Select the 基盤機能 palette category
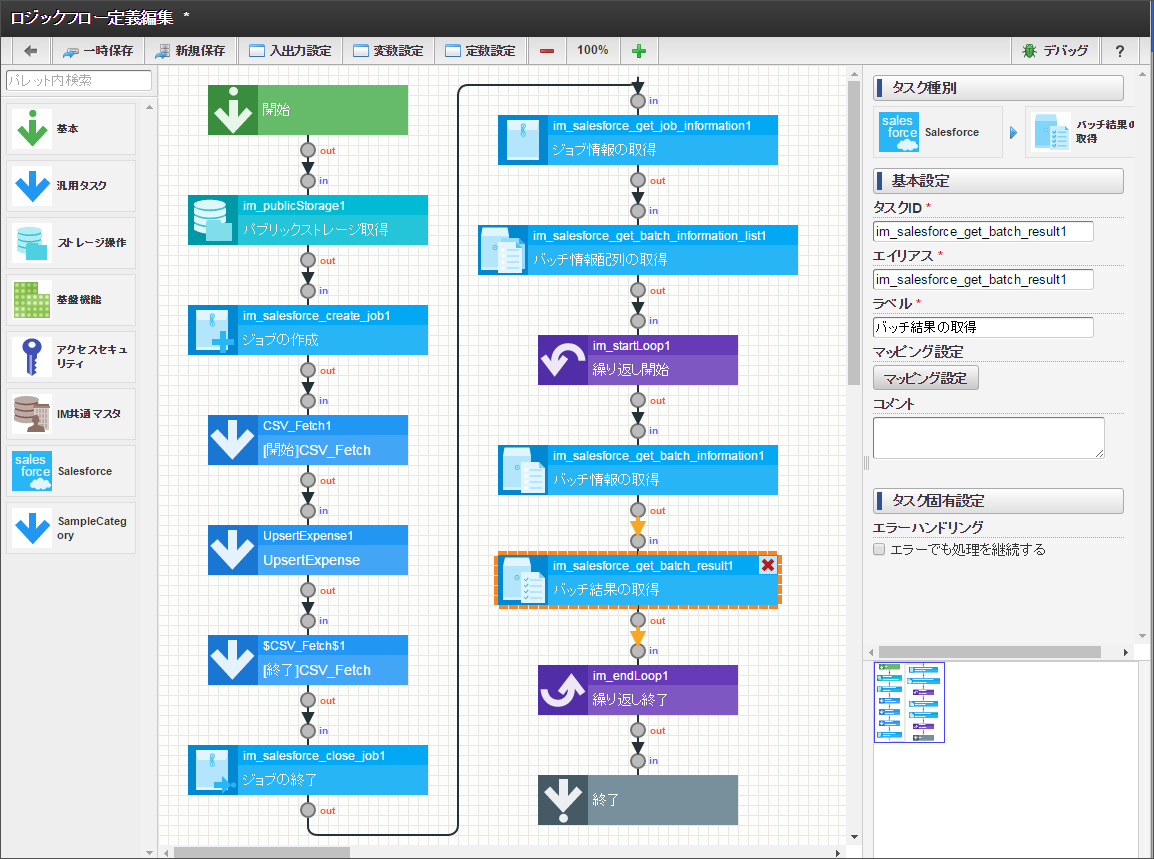This screenshot has height=859, width=1154. [71, 300]
